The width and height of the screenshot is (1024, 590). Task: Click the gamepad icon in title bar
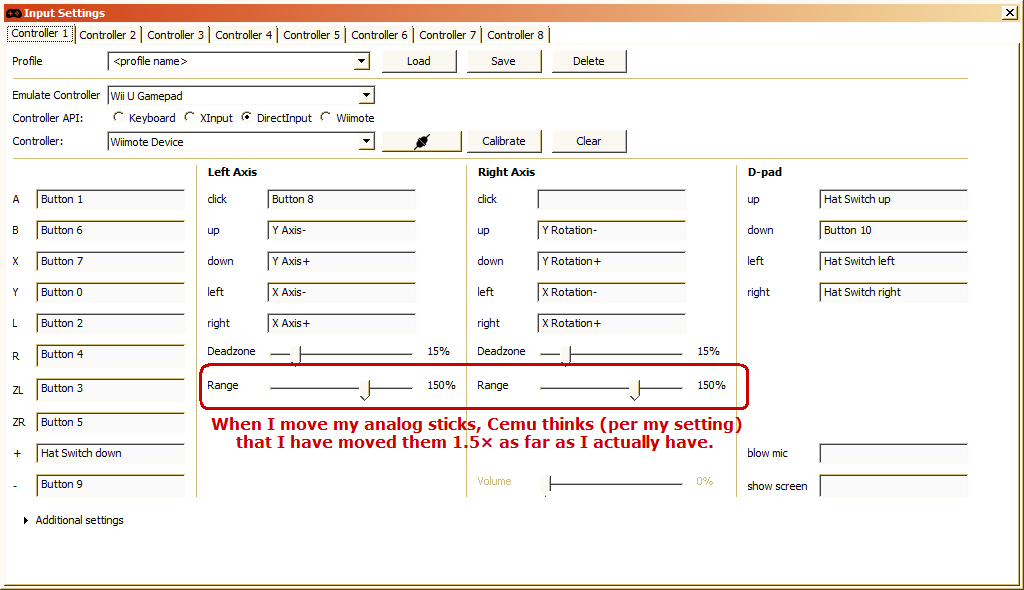pos(13,13)
